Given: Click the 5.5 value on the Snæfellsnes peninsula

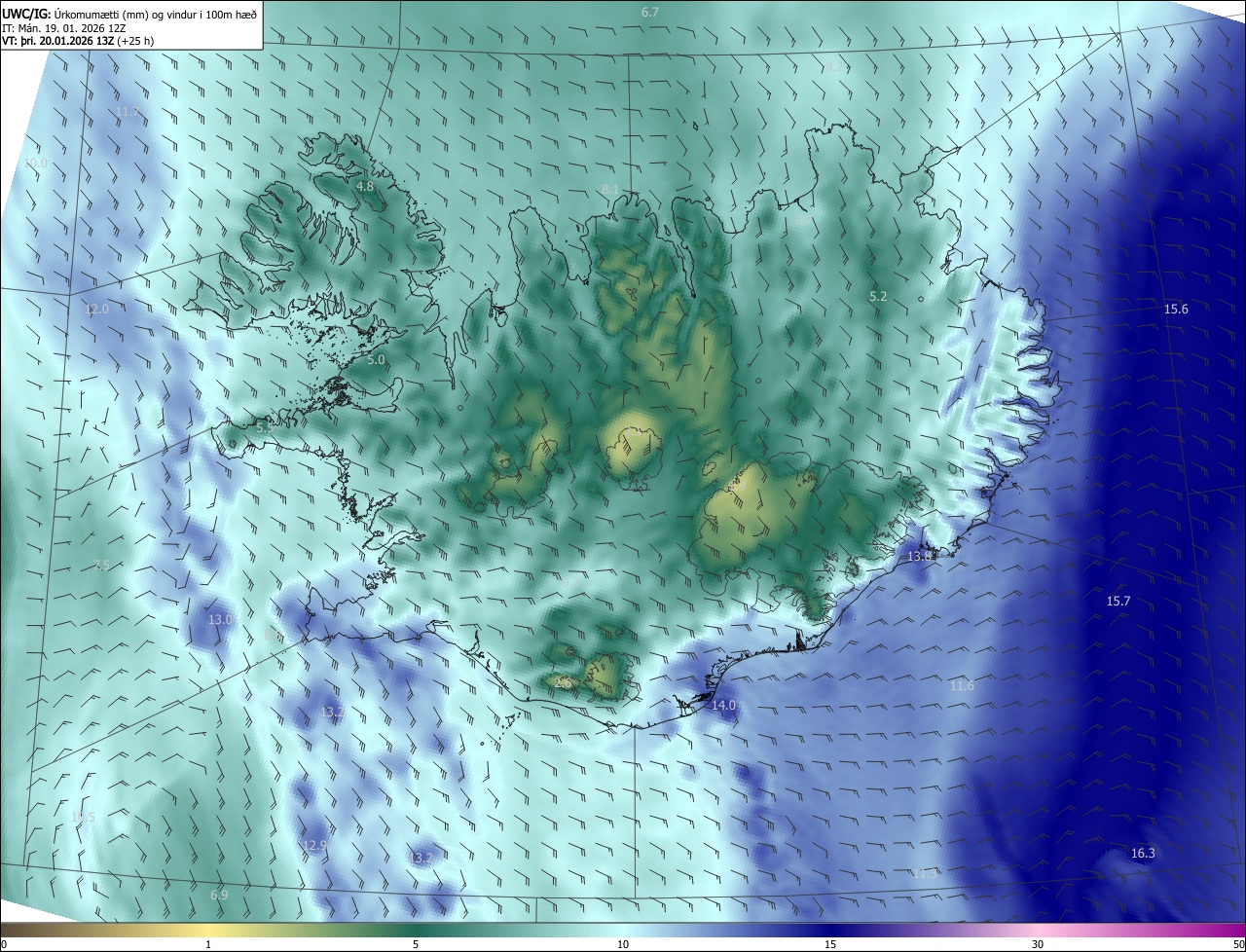Looking at the screenshot, I should pos(265,428).
